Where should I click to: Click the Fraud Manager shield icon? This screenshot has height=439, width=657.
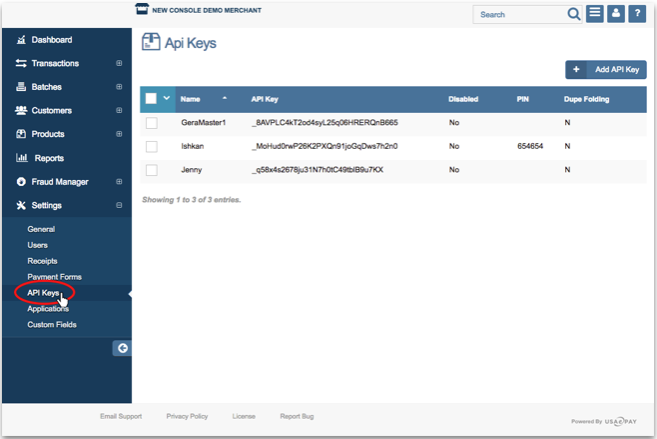pos(22,182)
